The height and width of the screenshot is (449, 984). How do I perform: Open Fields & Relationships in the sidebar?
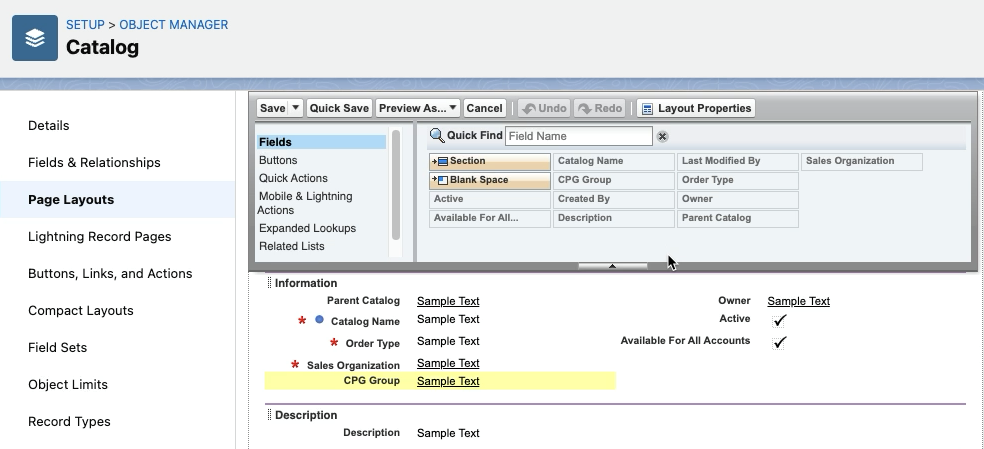tap(94, 162)
